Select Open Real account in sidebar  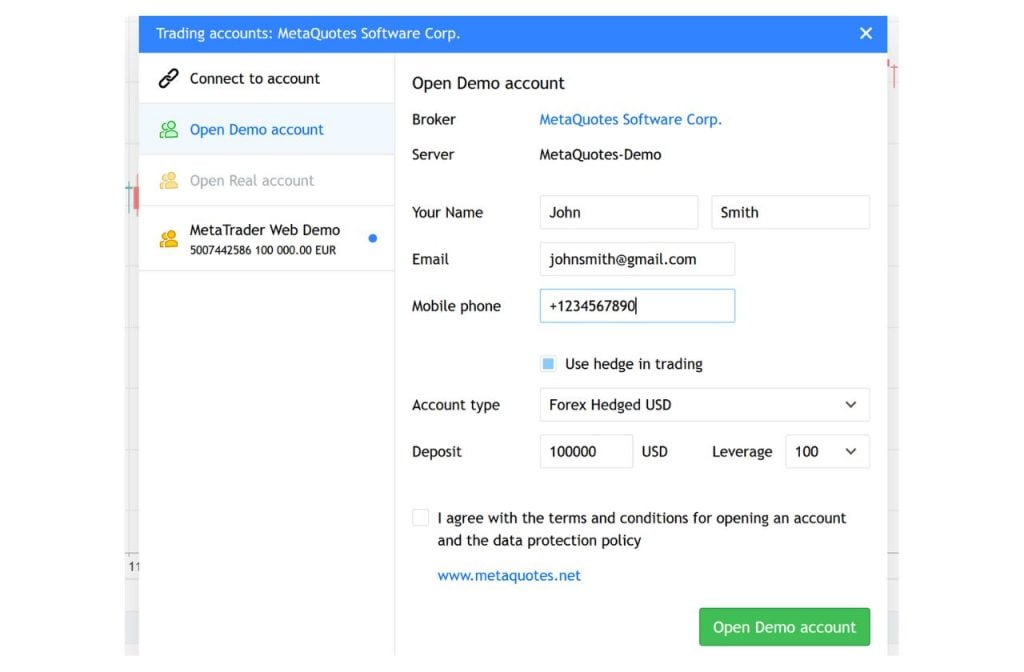266,180
